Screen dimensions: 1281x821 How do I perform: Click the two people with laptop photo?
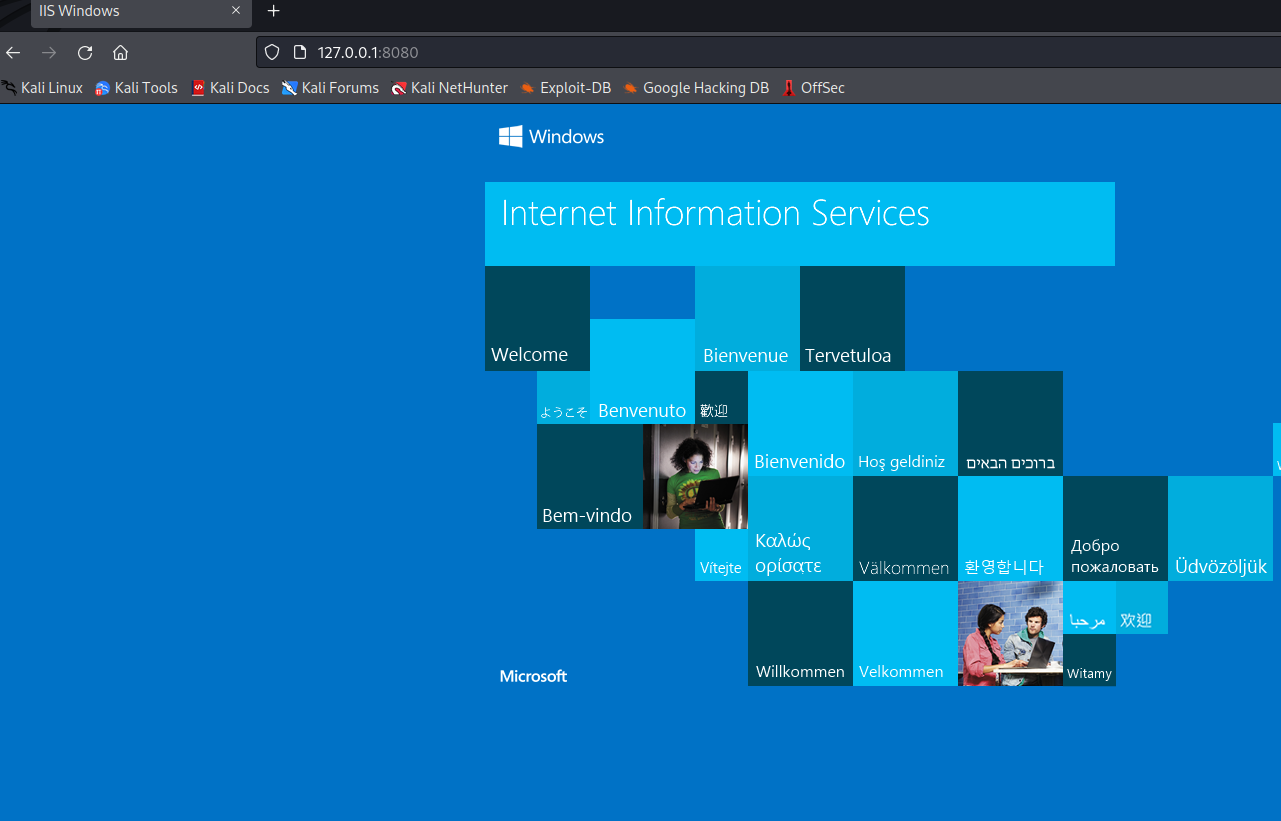tap(1010, 634)
